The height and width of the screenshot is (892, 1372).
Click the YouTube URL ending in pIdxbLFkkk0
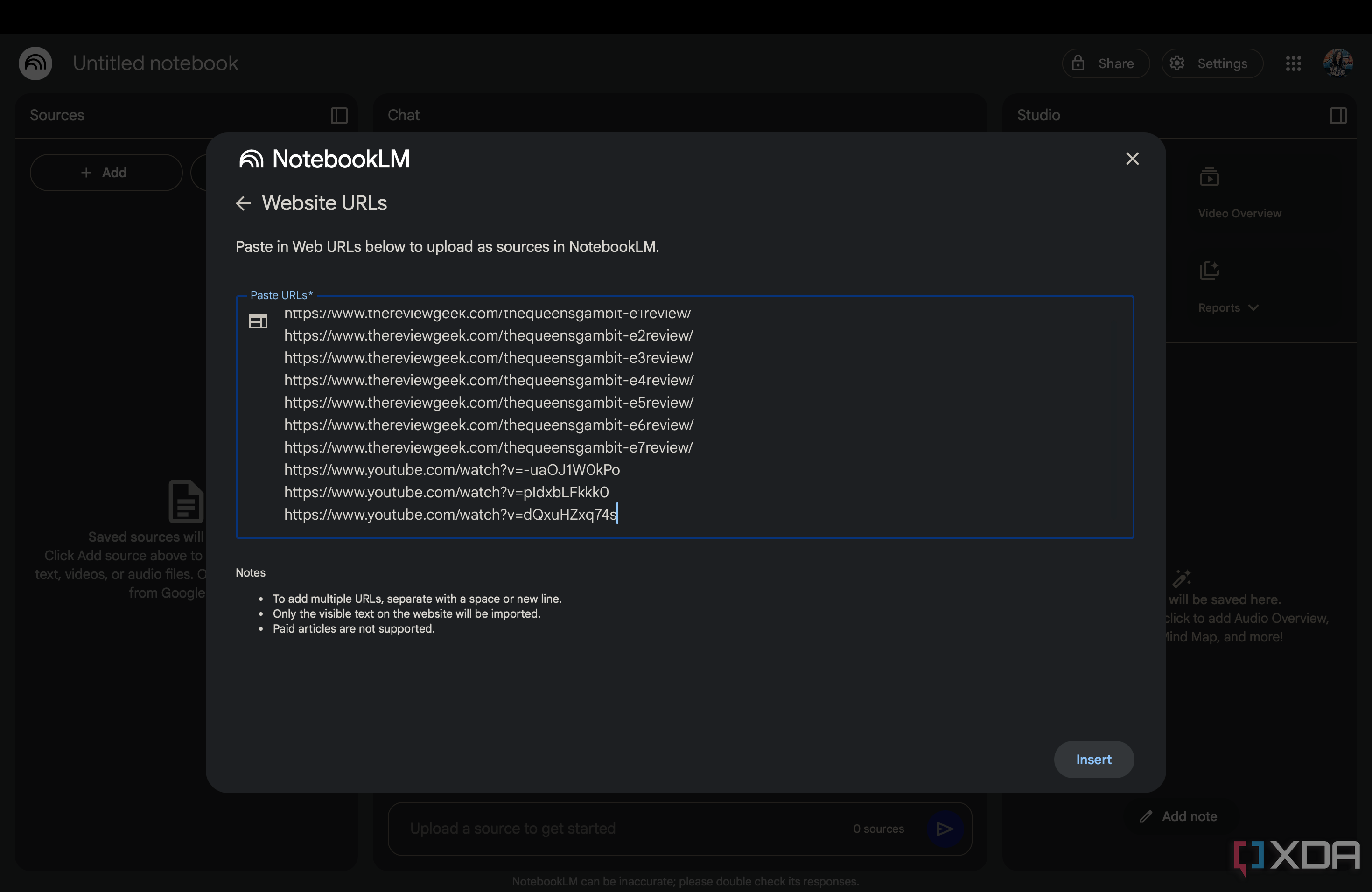pyautogui.click(x=446, y=493)
